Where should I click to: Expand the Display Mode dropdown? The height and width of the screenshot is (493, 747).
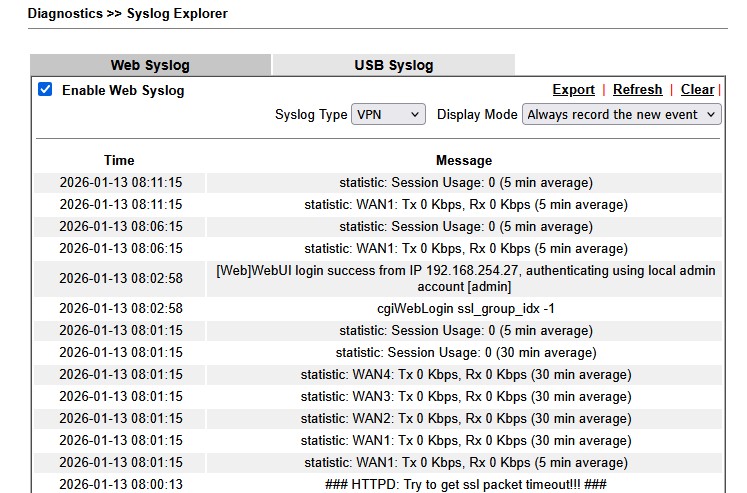coord(621,115)
